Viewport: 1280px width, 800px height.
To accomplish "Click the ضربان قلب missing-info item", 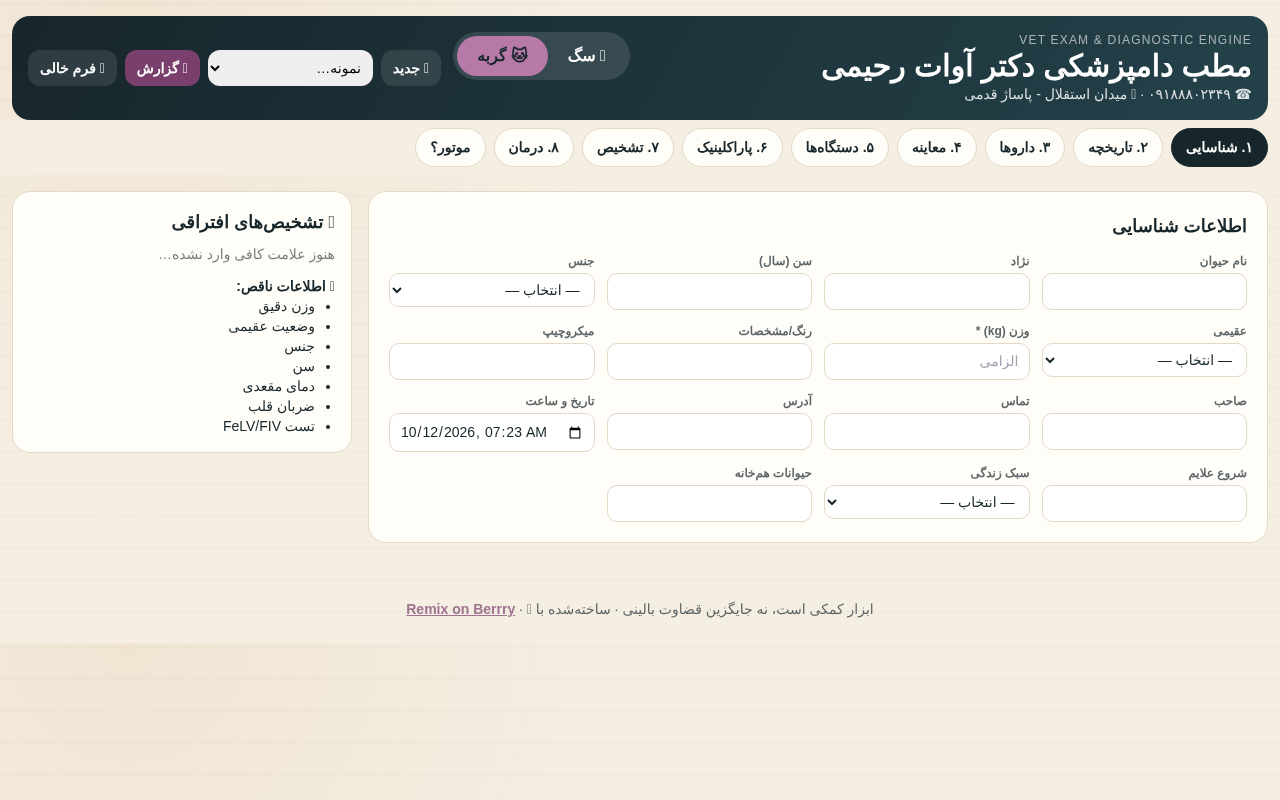I will [x=281, y=406].
